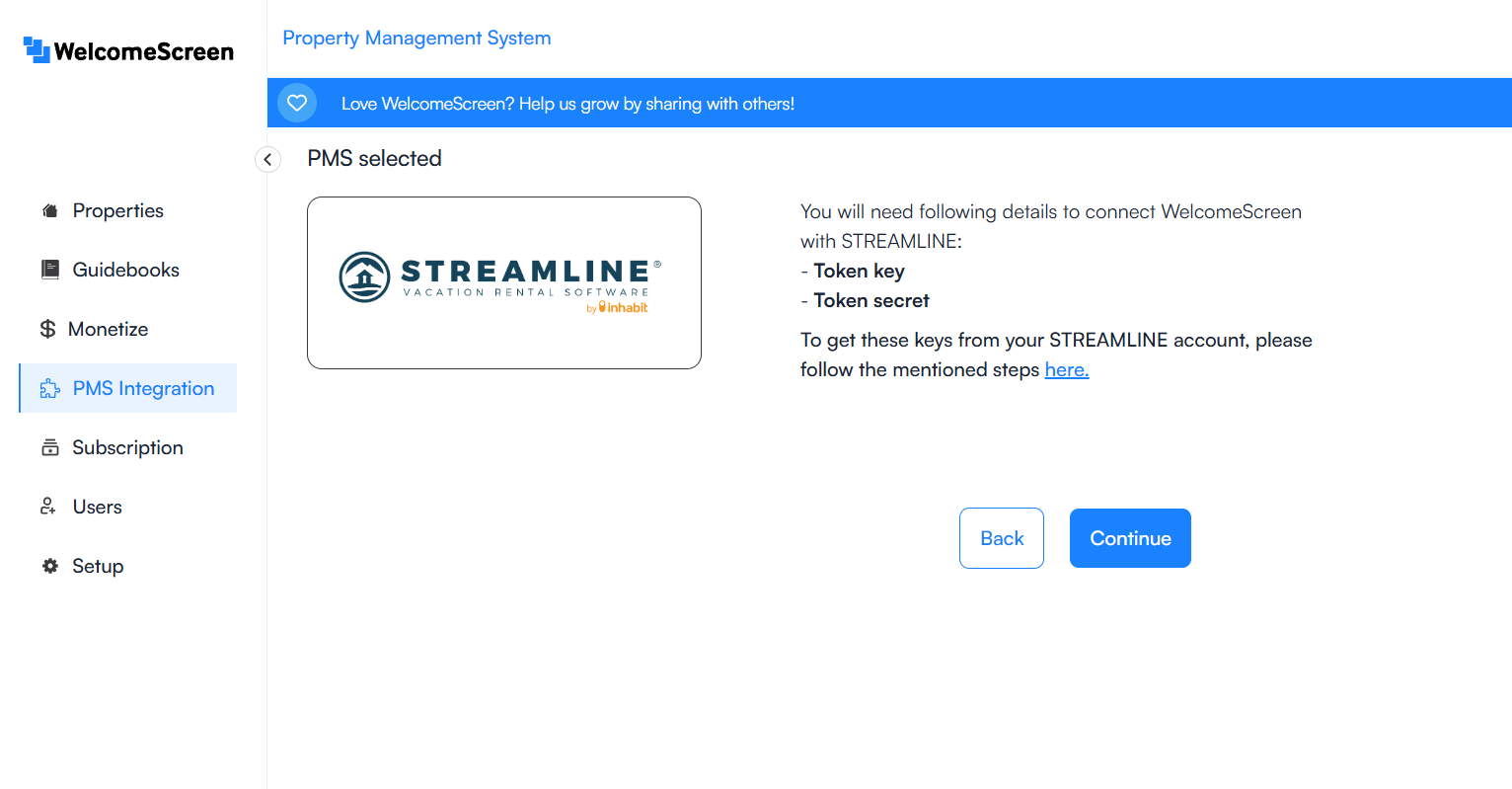Click the Property Management System heading

point(416,38)
